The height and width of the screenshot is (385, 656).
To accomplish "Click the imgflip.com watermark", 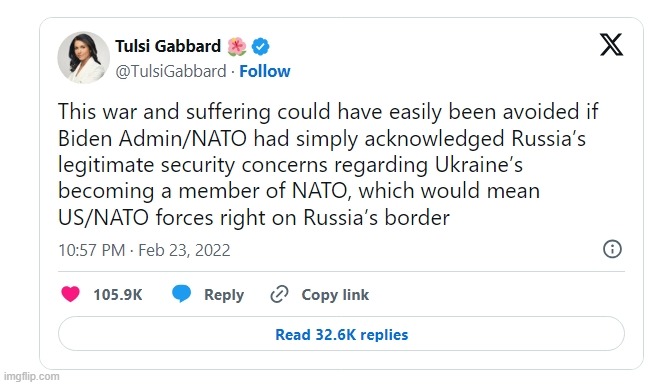I will [x=31, y=377].
